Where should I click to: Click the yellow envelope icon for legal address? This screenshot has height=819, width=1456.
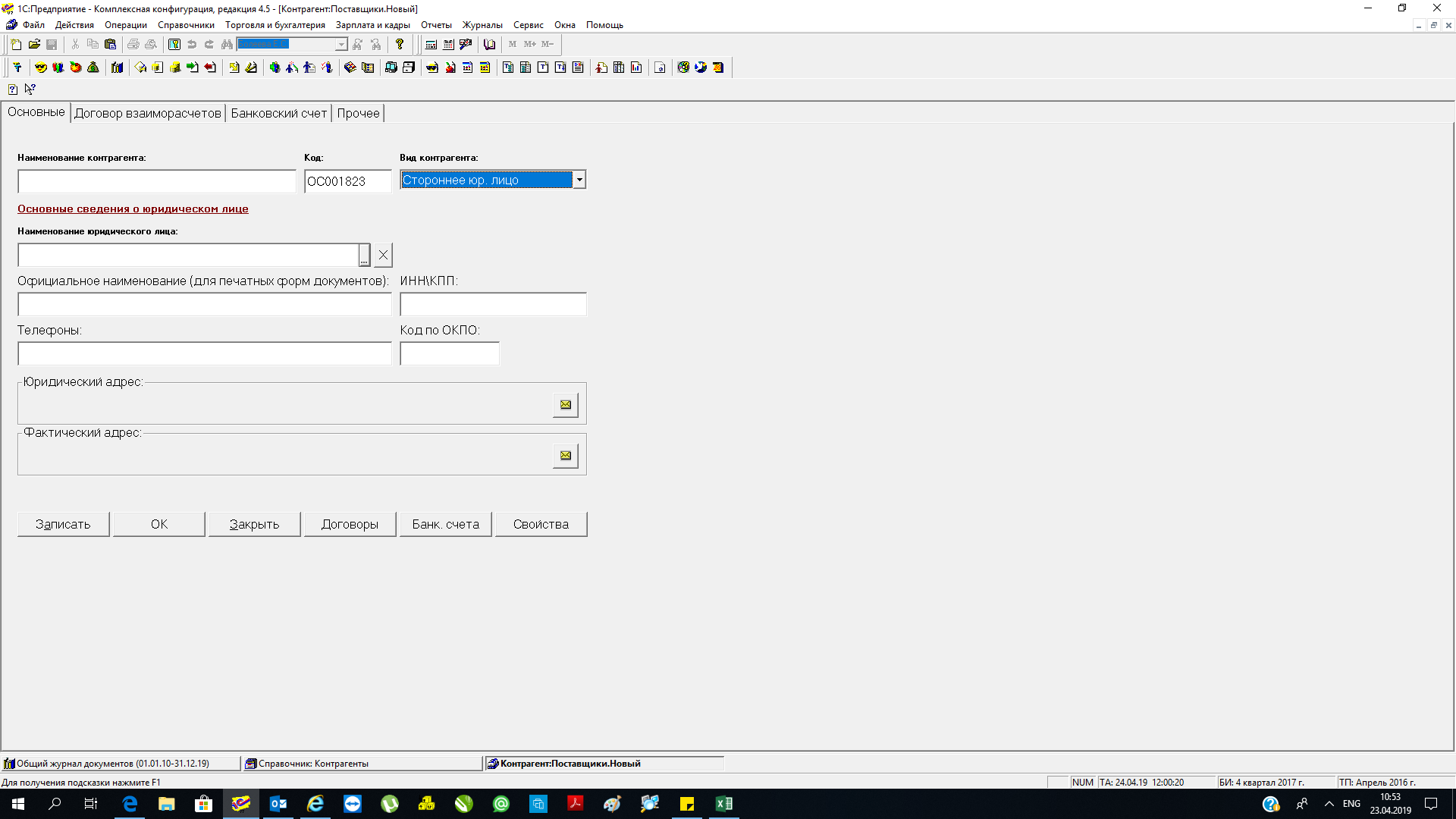pyautogui.click(x=566, y=405)
